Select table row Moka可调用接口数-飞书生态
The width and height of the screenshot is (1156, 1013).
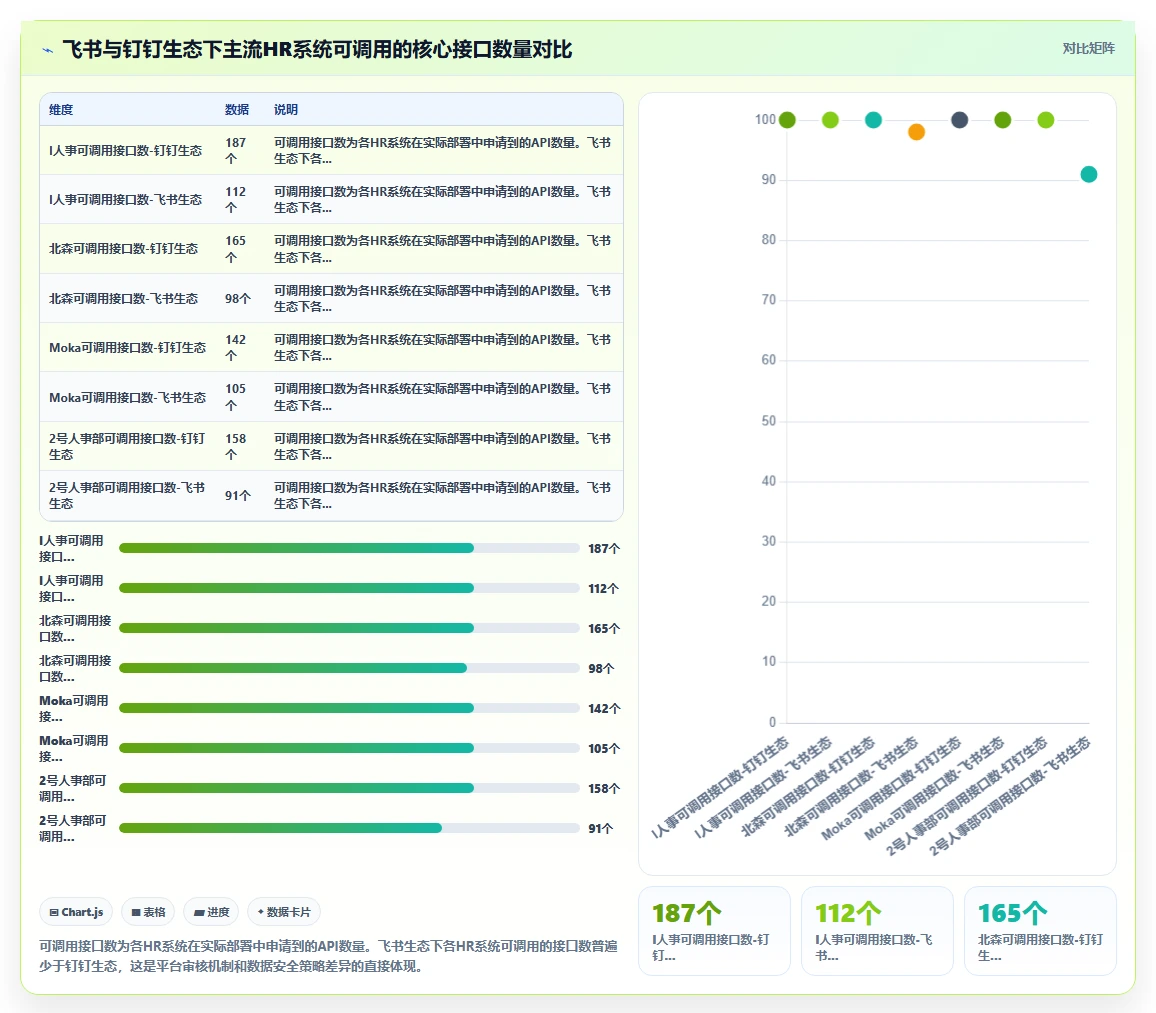[x=331, y=397]
